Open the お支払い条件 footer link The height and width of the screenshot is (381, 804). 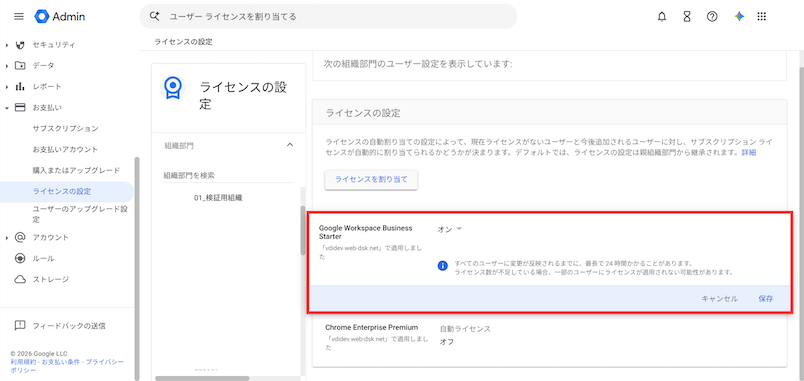[61, 362]
